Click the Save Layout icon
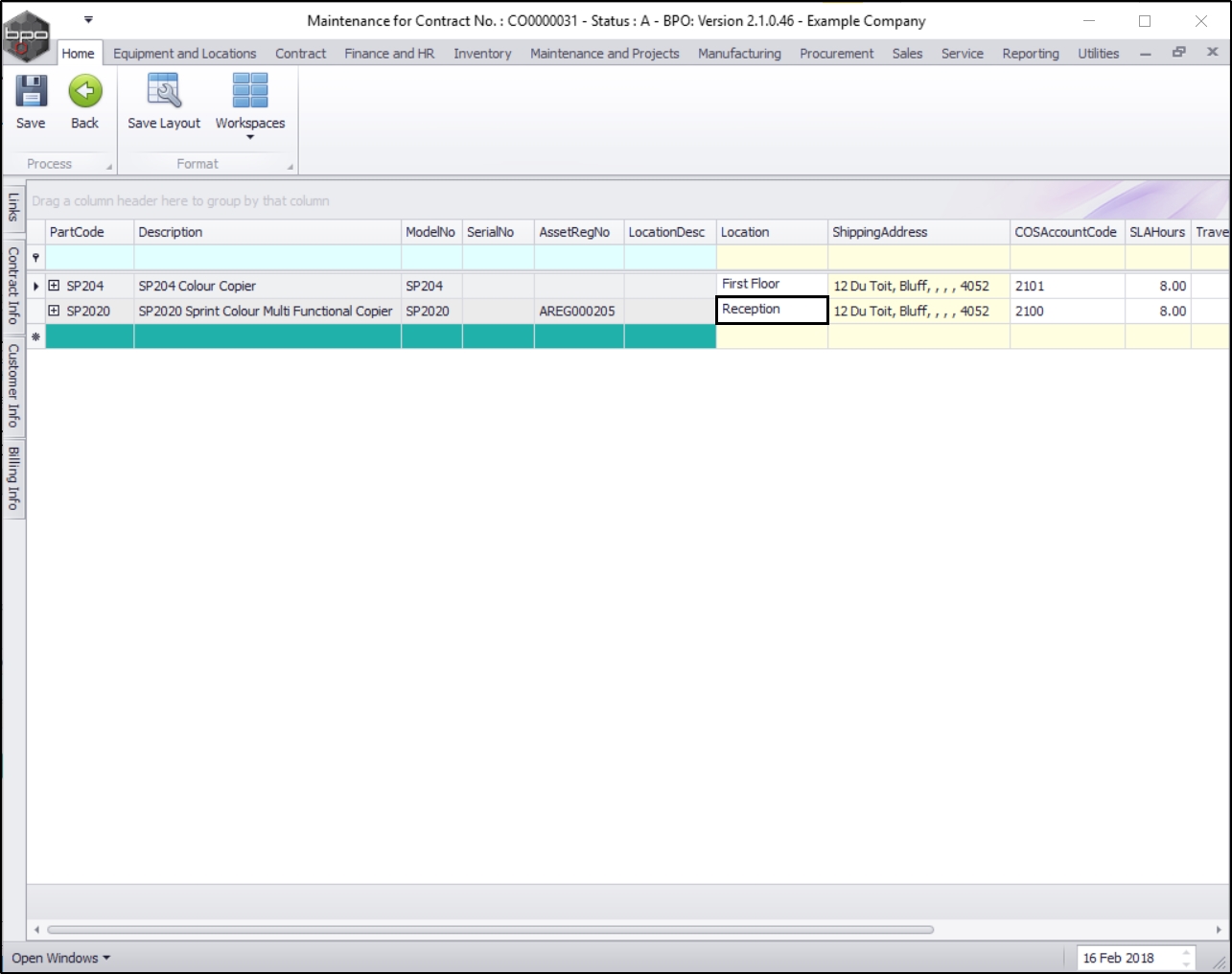This screenshot has height=974, width=1232. pyautogui.click(x=164, y=91)
